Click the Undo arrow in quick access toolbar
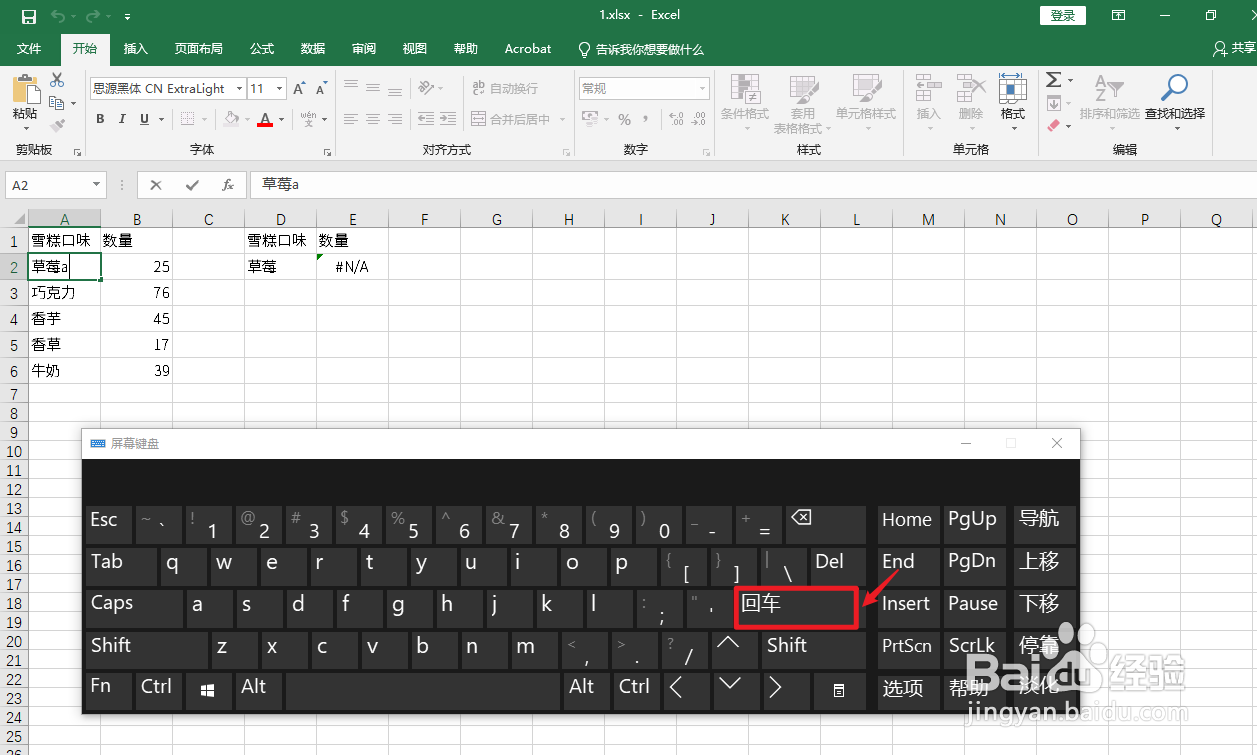The image size is (1257, 755). coord(58,16)
